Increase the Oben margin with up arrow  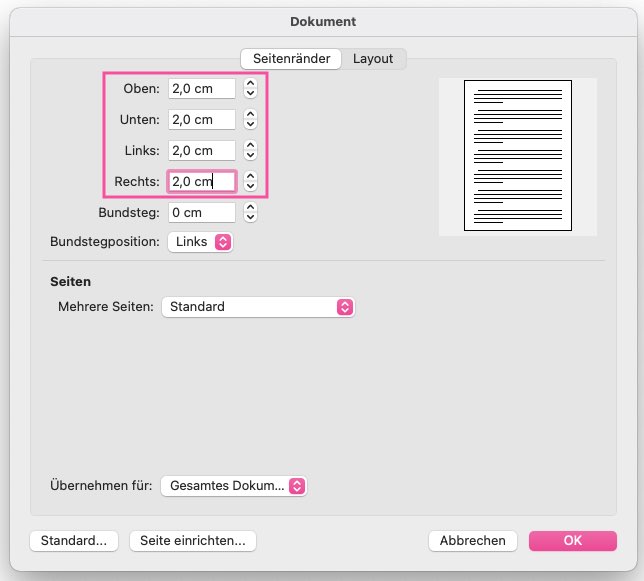(x=250, y=83)
